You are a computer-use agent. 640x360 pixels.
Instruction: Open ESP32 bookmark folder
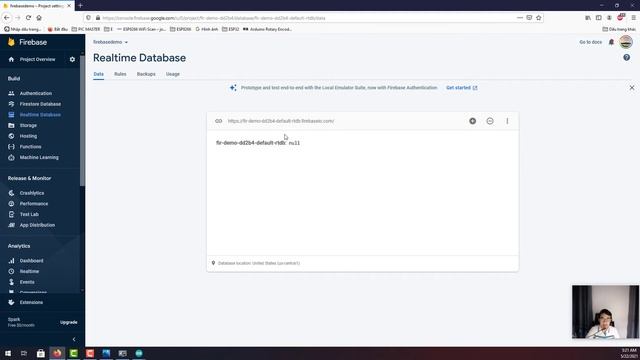[231, 29]
